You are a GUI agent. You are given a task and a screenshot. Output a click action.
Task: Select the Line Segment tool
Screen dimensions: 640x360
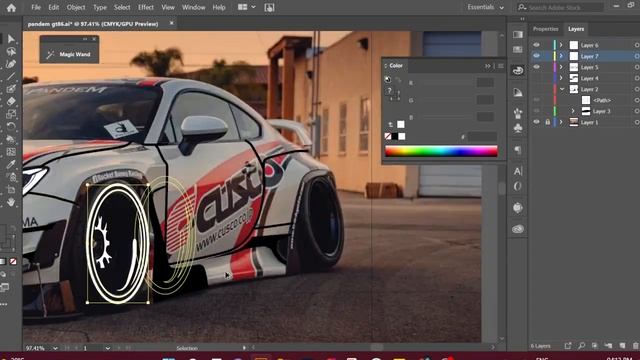click(x=11, y=76)
